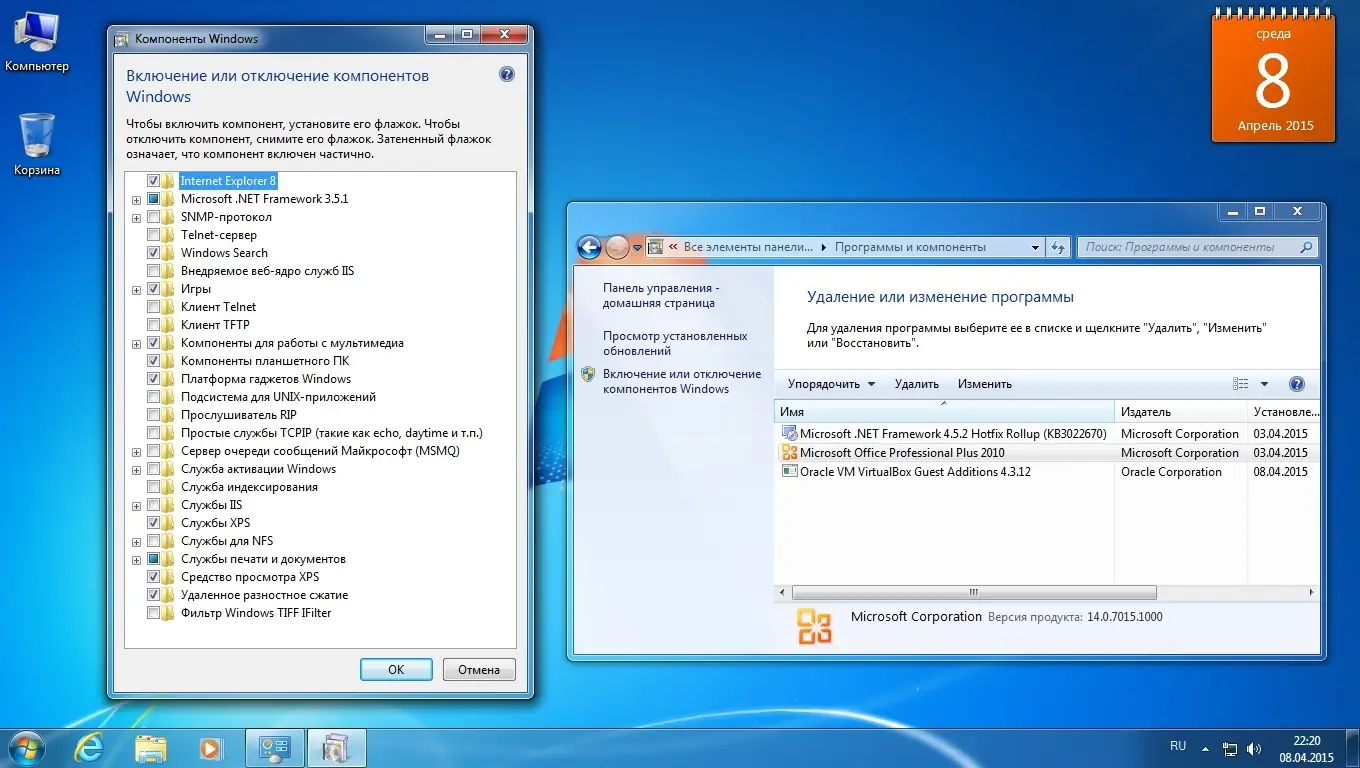Open the Упорядочить dropdown menu
Image resolution: width=1360 pixels, height=768 pixels.
831,384
